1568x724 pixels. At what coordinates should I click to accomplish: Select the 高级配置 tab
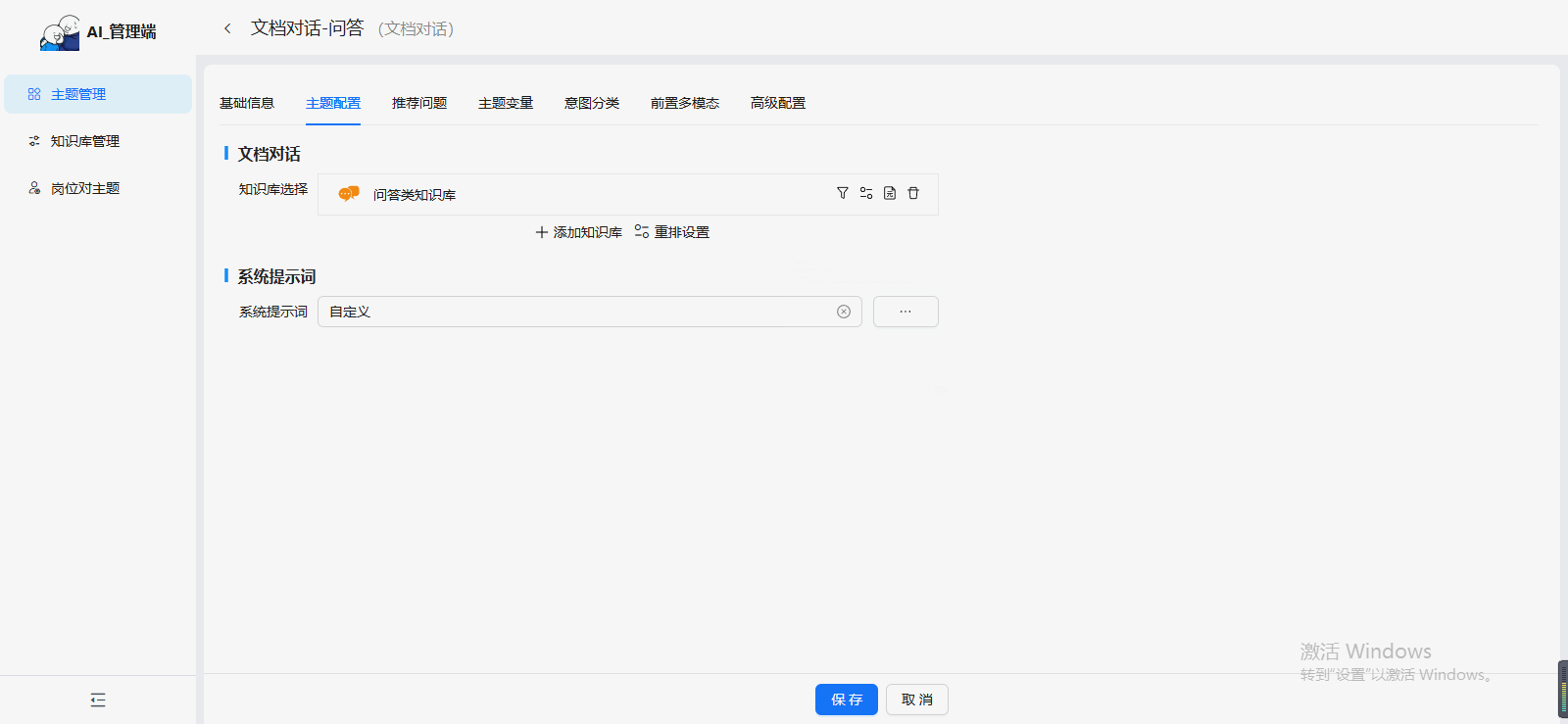(778, 103)
